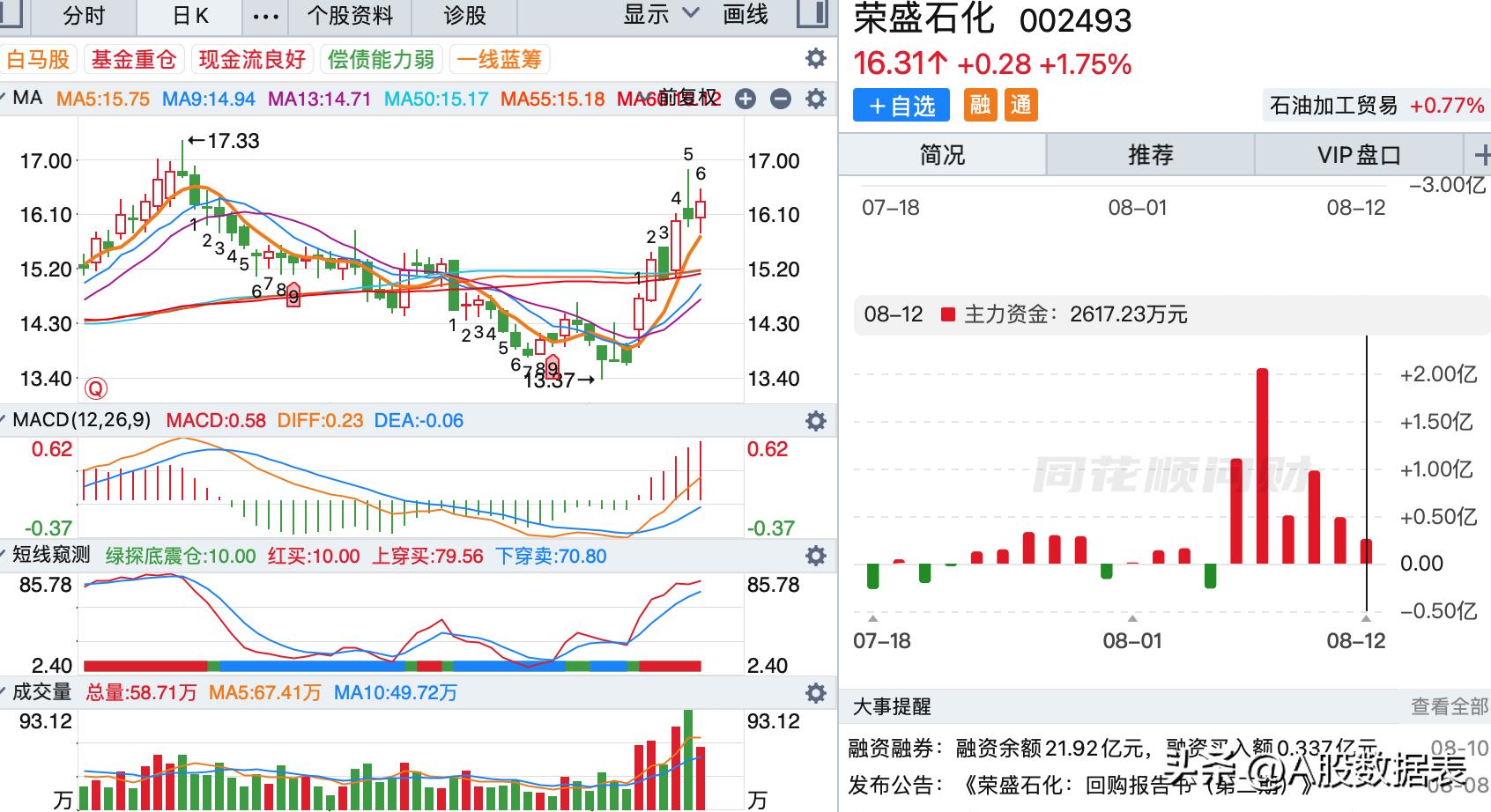Viewport: 1491px width, 812px height.
Task: Collapse the MA indicator panel triangle
Action: pyautogui.click(x=4, y=96)
